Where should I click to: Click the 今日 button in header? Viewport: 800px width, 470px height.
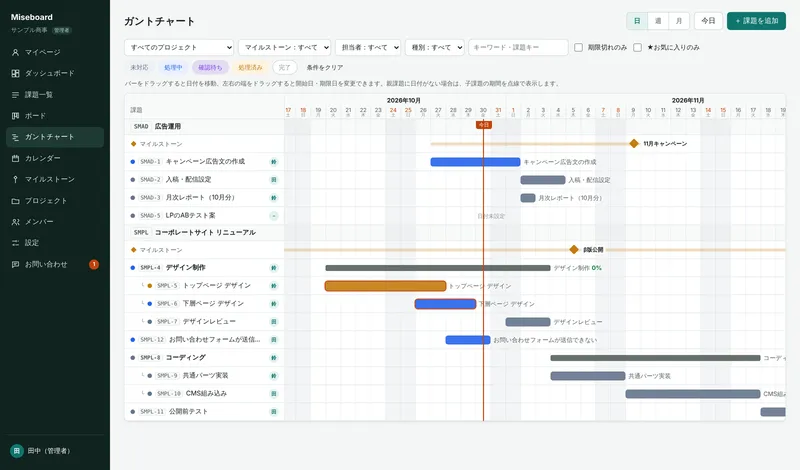pyautogui.click(x=708, y=21)
